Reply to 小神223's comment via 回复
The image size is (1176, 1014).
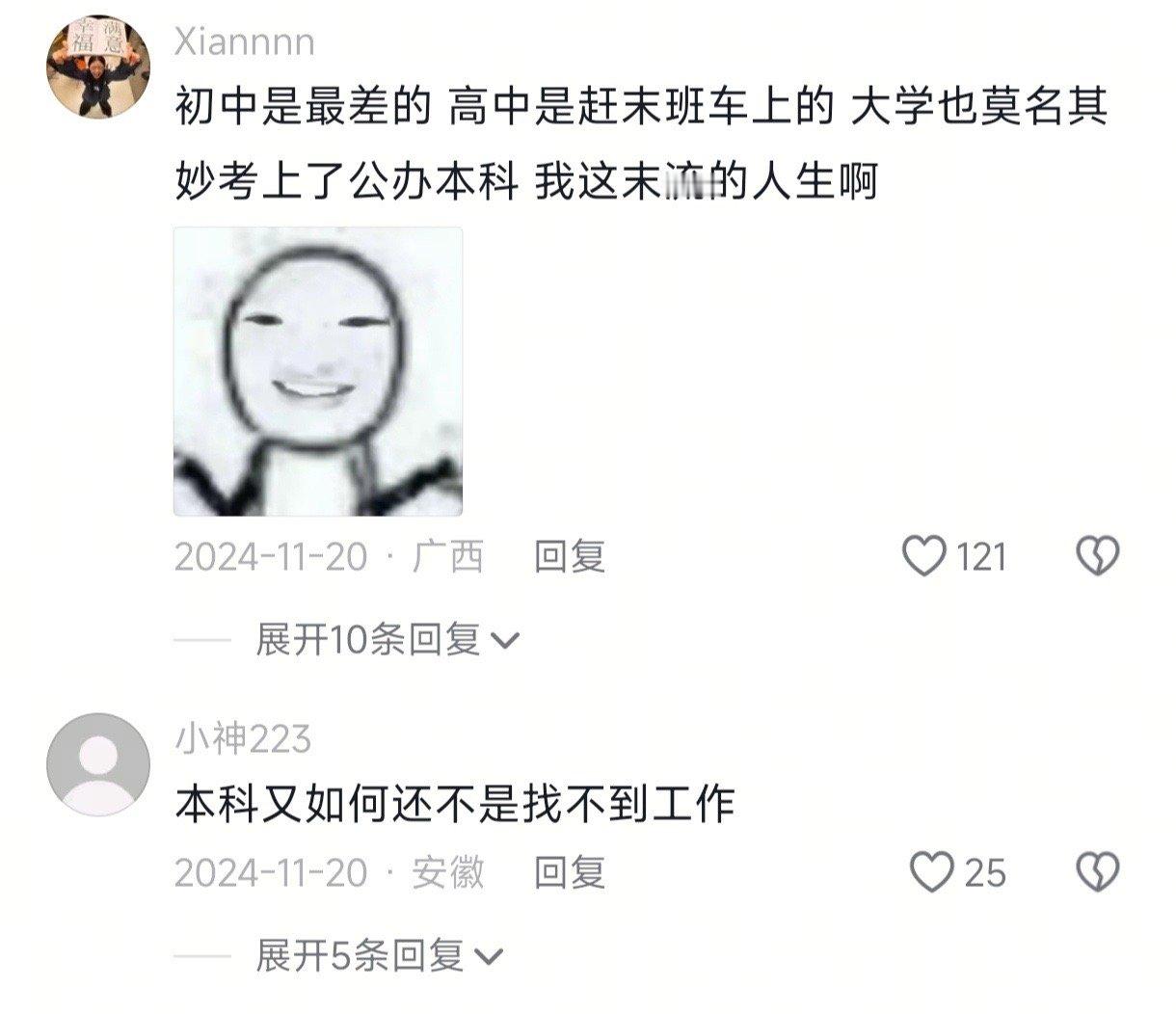click(570, 872)
